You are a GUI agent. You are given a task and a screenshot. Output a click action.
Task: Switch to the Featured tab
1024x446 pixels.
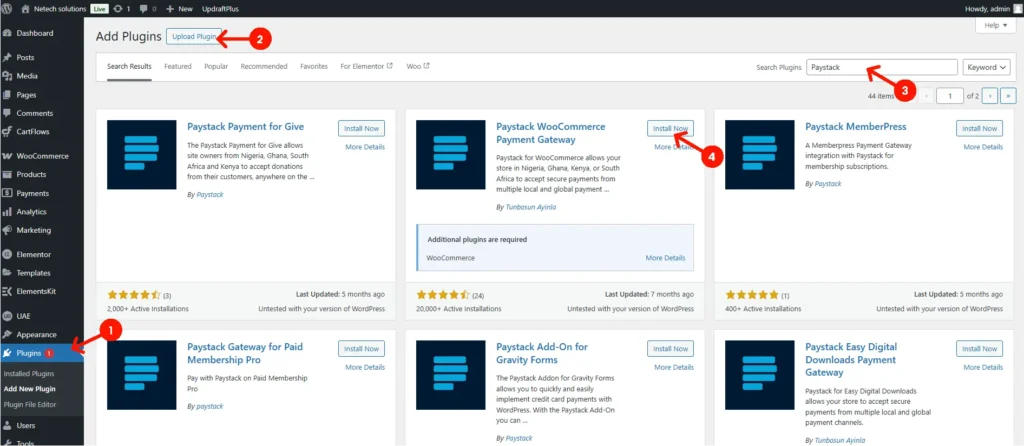tap(178, 67)
